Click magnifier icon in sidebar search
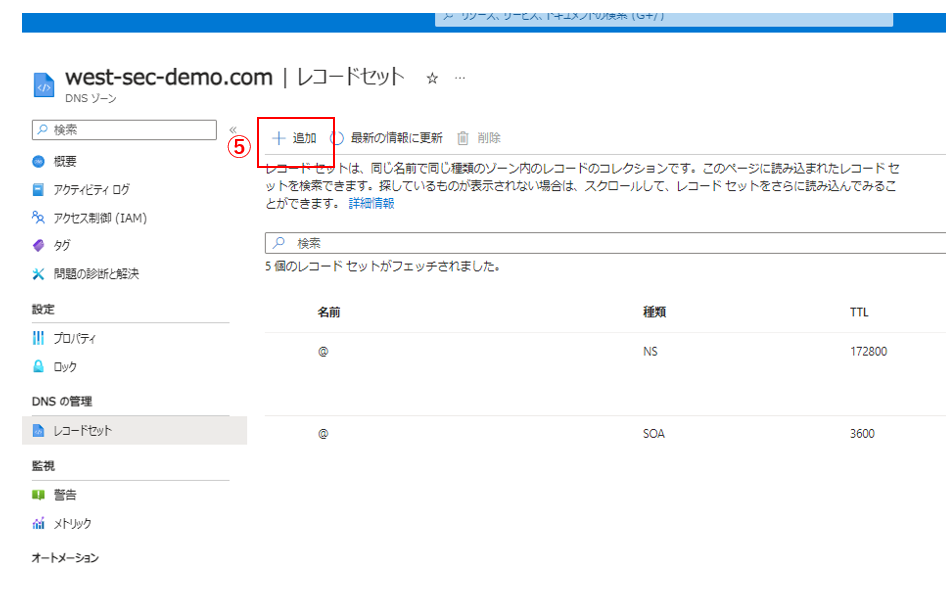The height and width of the screenshot is (596, 946). [42, 130]
